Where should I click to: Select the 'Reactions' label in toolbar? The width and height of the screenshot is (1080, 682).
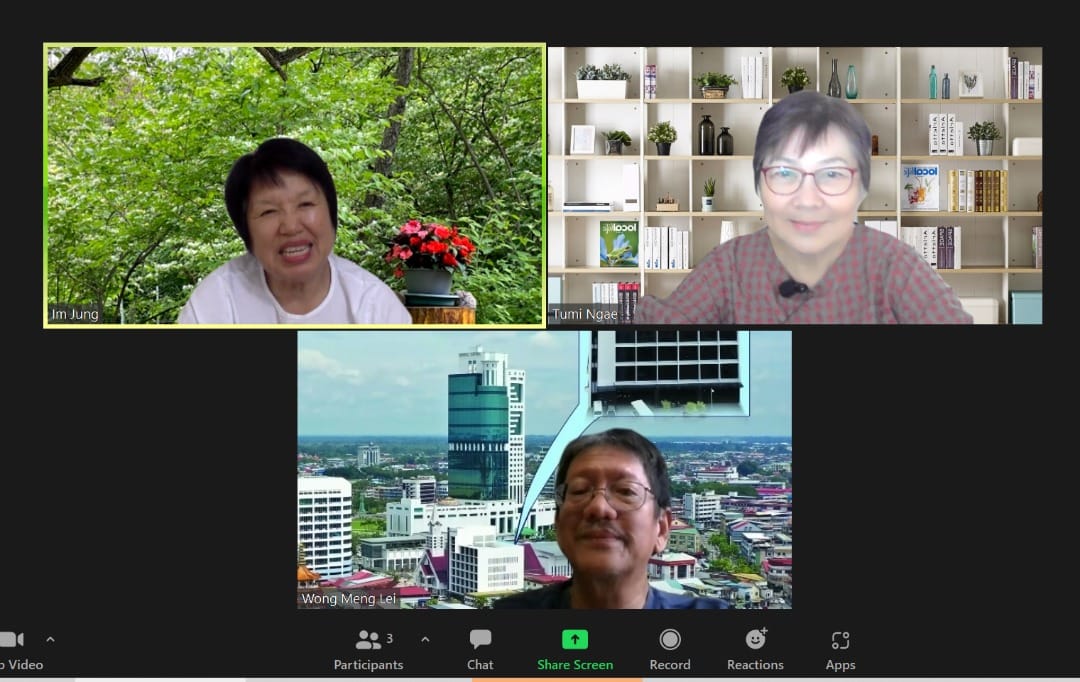755,665
